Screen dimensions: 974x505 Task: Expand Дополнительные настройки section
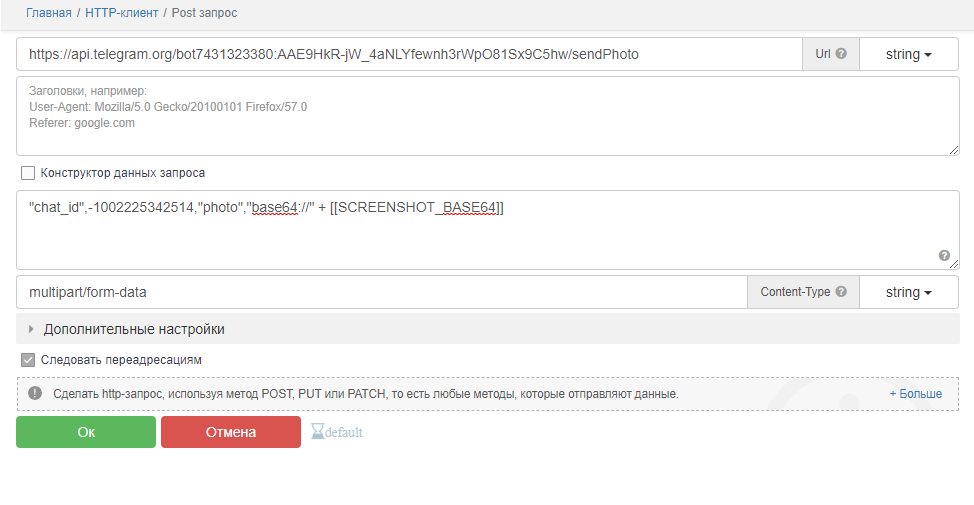coord(132,329)
